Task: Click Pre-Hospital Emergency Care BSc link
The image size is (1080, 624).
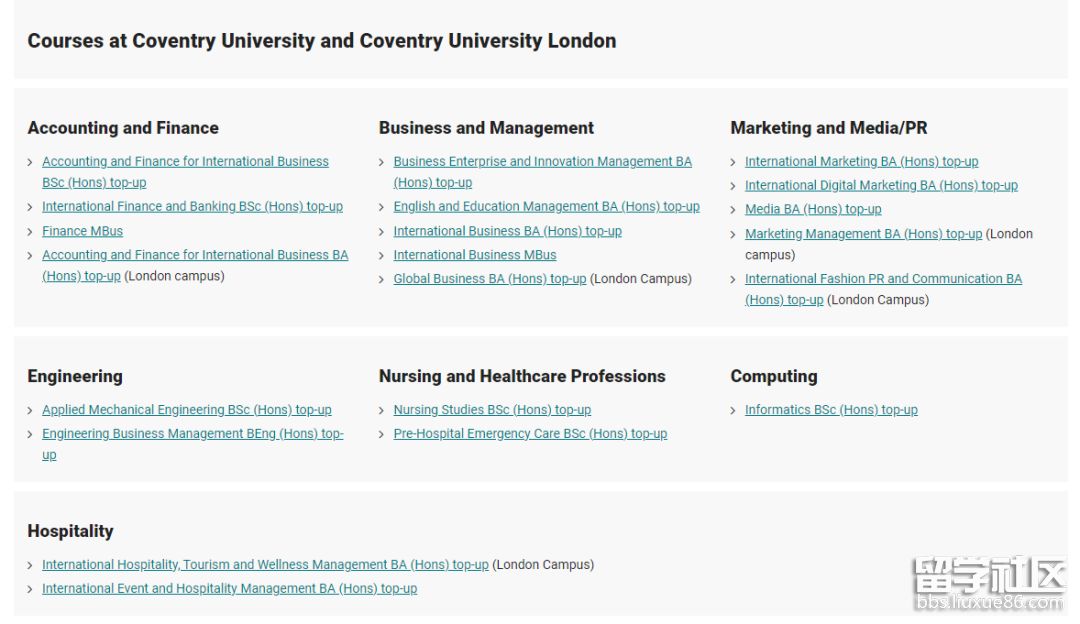Action: (x=530, y=434)
